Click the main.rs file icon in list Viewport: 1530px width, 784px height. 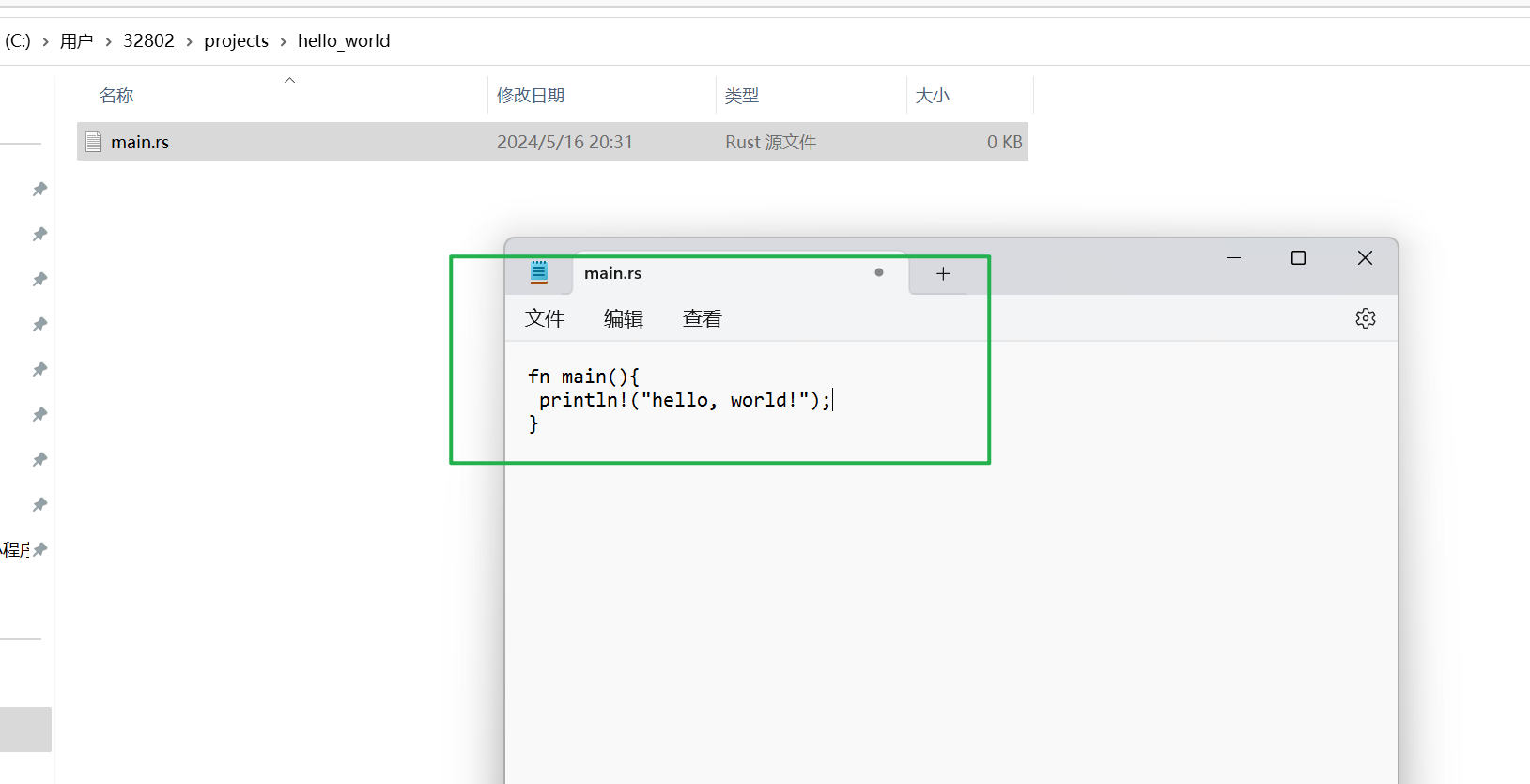coord(93,142)
